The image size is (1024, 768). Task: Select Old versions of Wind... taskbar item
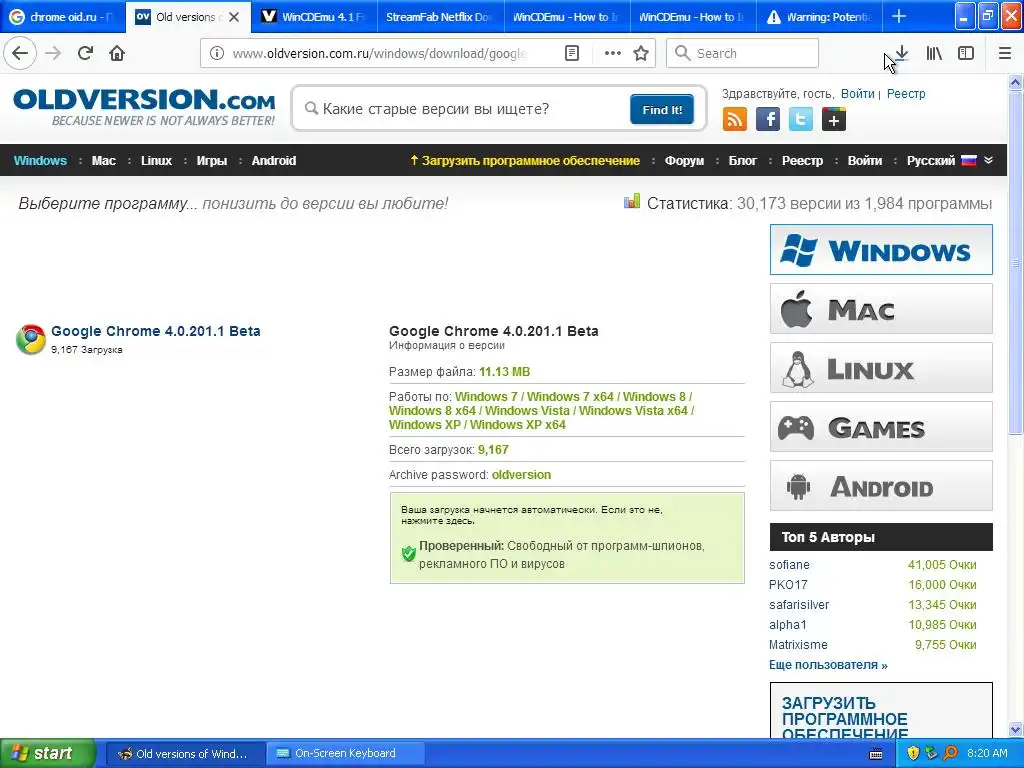(x=184, y=754)
